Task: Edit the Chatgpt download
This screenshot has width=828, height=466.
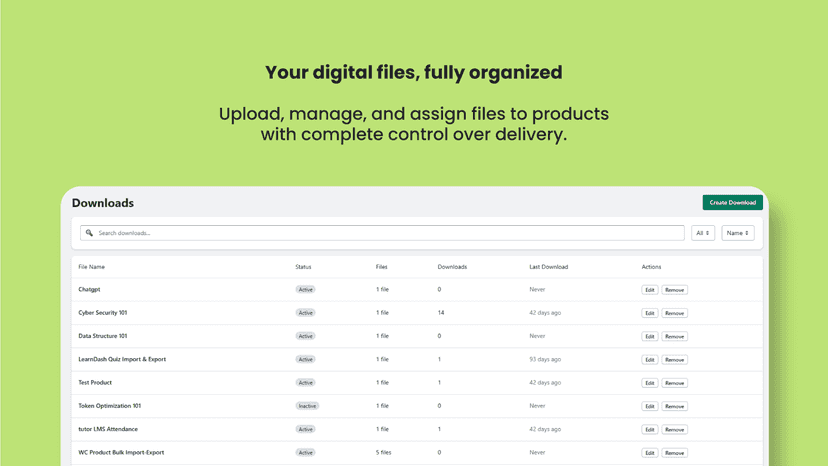Action: [650, 290]
